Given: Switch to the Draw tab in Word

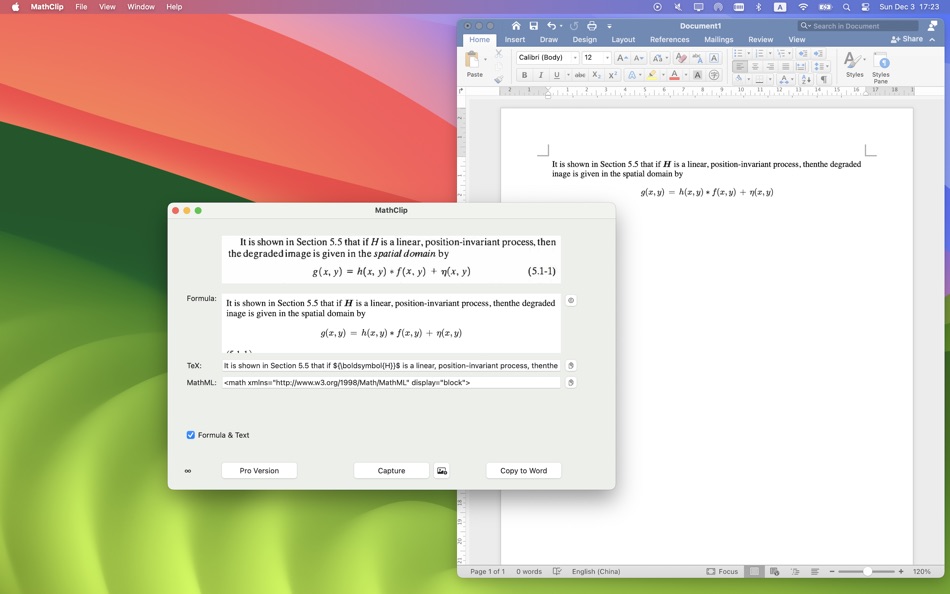Looking at the screenshot, I should coord(548,39).
